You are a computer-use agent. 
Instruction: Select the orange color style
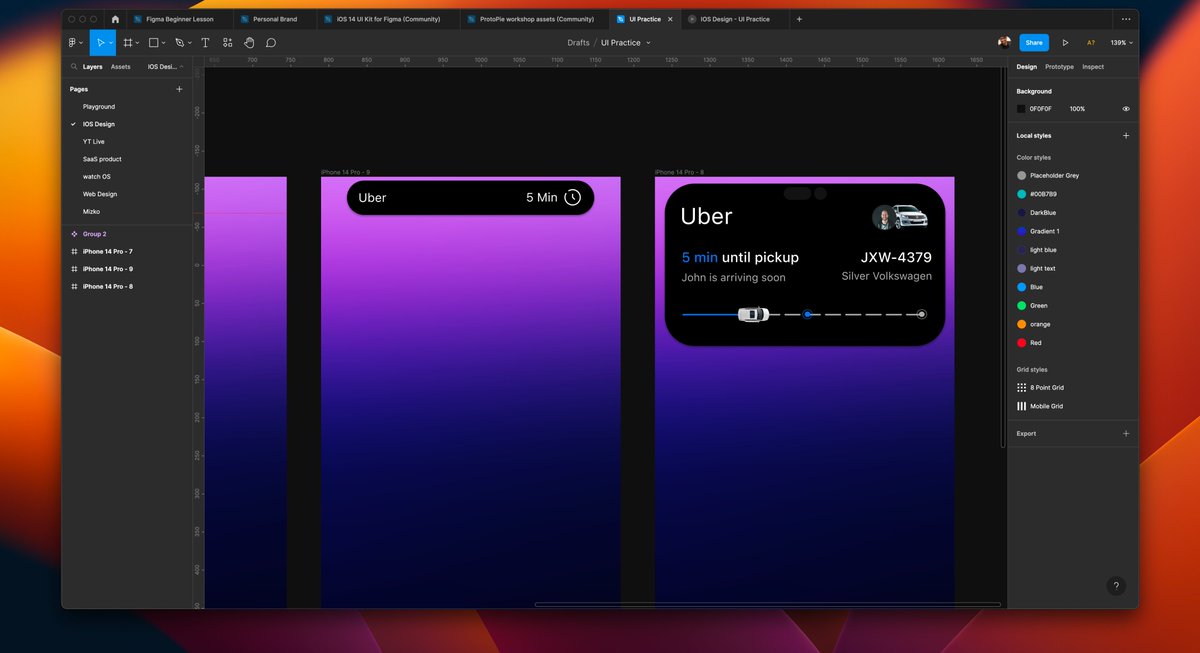coord(1033,324)
